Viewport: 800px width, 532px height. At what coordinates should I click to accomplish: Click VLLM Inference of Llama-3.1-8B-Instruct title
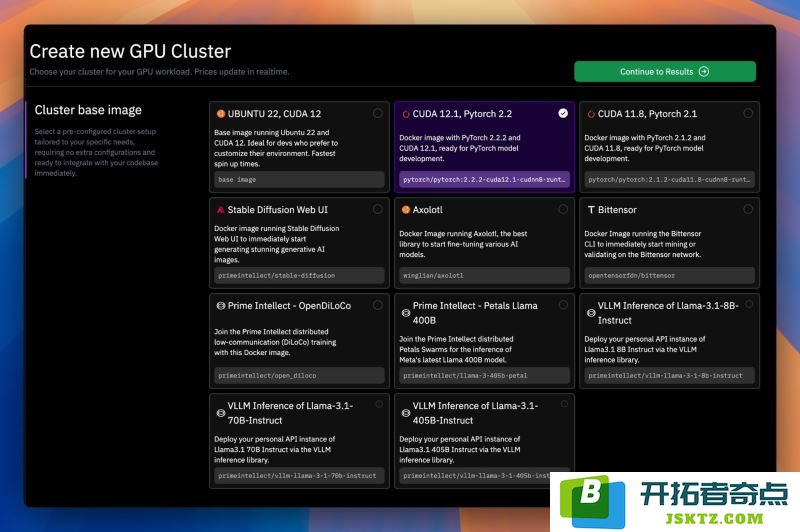pyautogui.click(x=668, y=313)
